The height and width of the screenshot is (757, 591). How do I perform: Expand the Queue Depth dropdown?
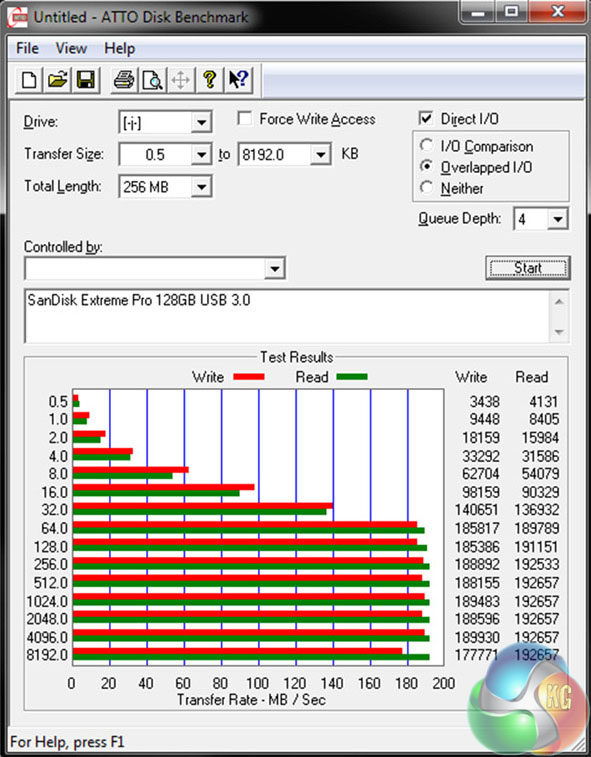tap(558, 220)
